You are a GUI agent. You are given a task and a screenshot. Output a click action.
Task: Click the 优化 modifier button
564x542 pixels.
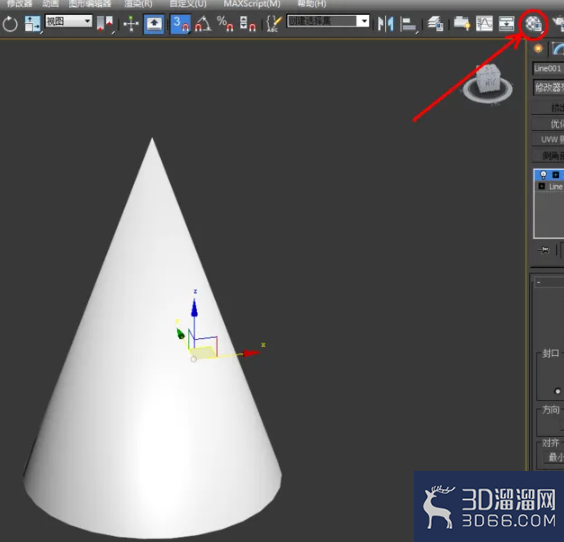tap(548, 124)
